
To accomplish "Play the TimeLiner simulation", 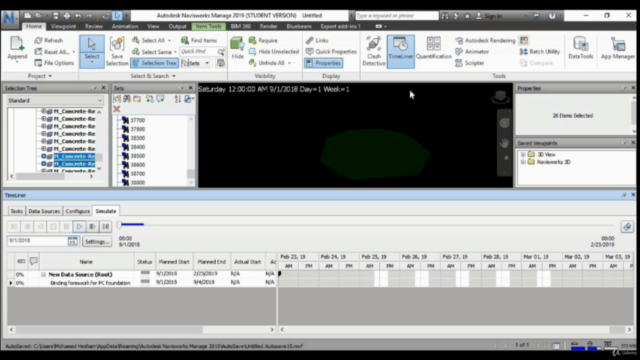I will click(x=79, y=227).
